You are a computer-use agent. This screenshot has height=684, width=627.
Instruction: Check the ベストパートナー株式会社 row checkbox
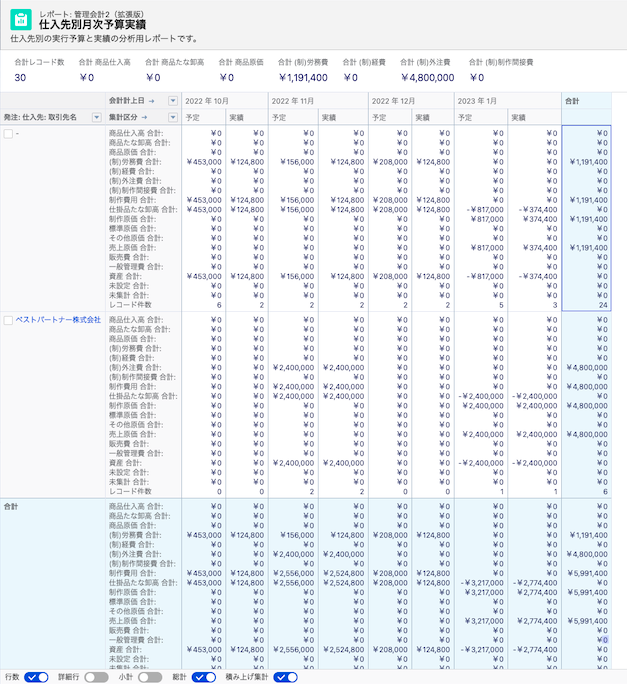pyautogui.click(x=9, y=320)
